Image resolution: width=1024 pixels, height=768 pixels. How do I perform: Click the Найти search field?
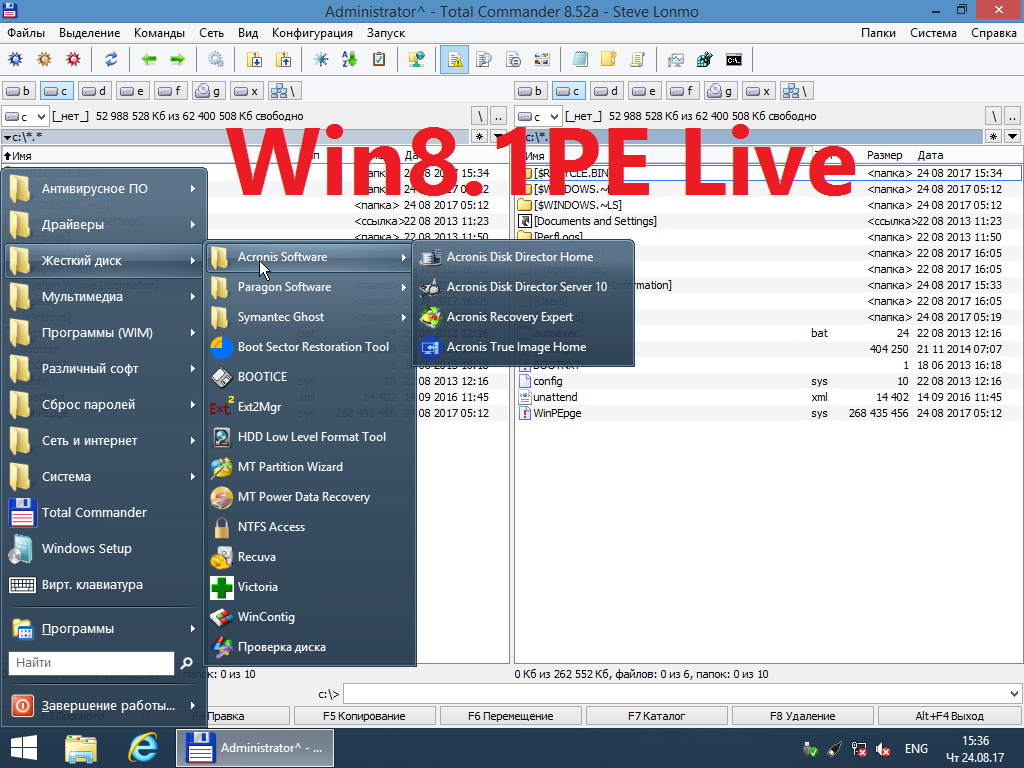pyautogui.click(x=91, y=663)
